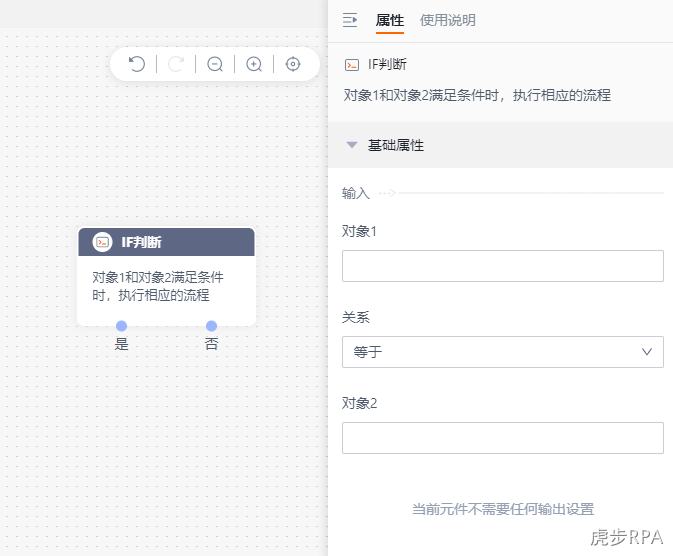Open the 关系 dropdown showing 等于

point(503,352)
